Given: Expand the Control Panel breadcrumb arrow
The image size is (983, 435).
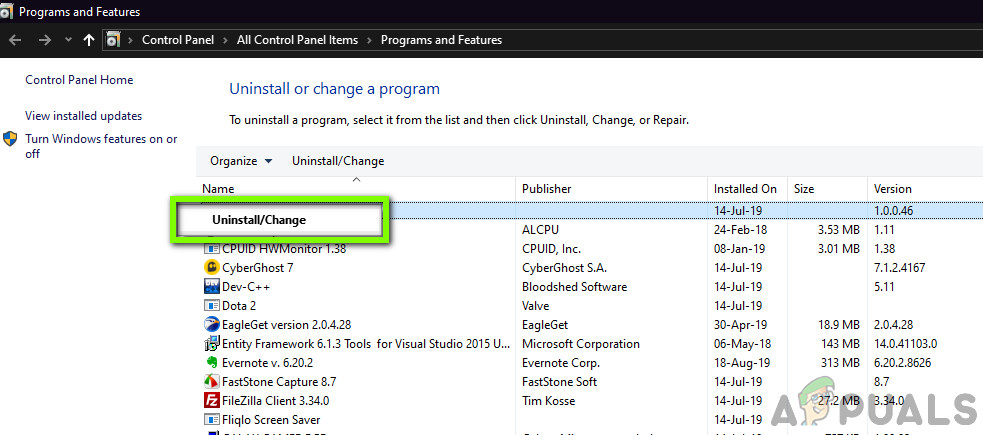Looking at the screenshot, I should [226, 40].
